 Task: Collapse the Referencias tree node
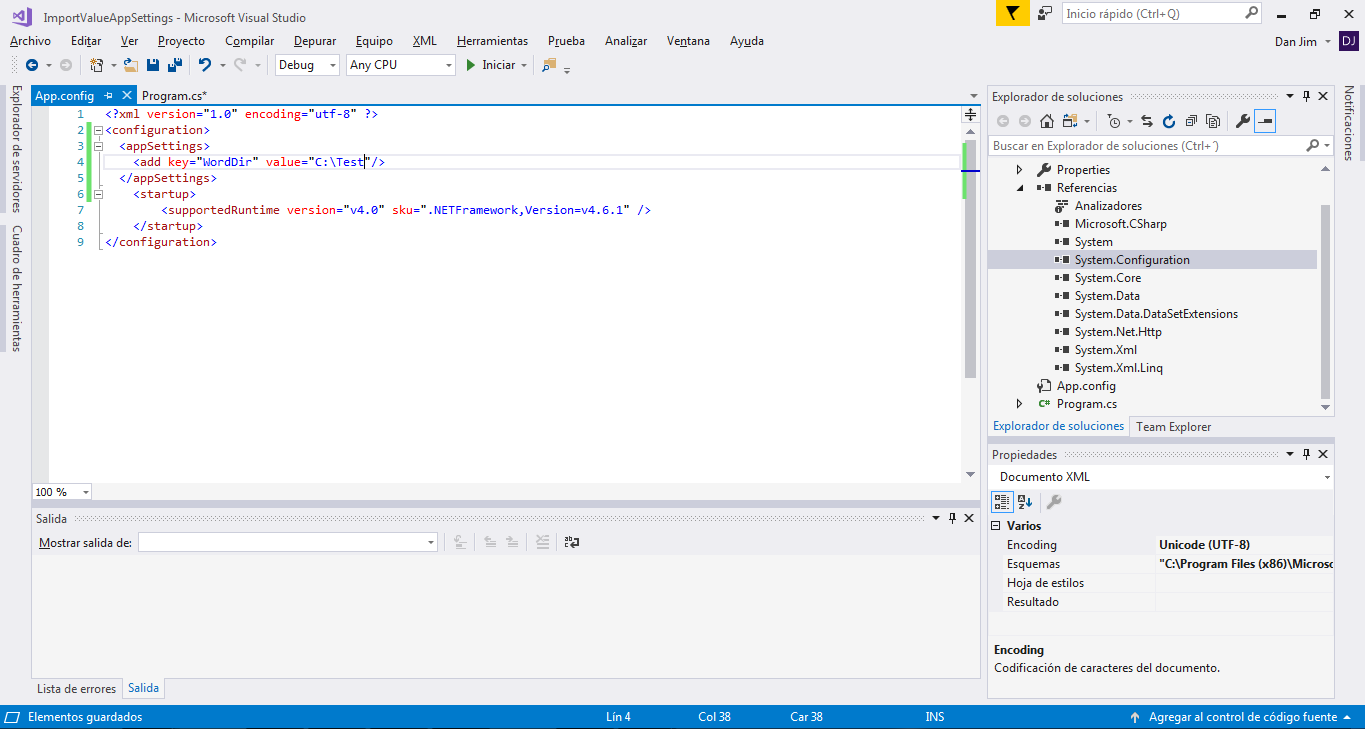1019,188
